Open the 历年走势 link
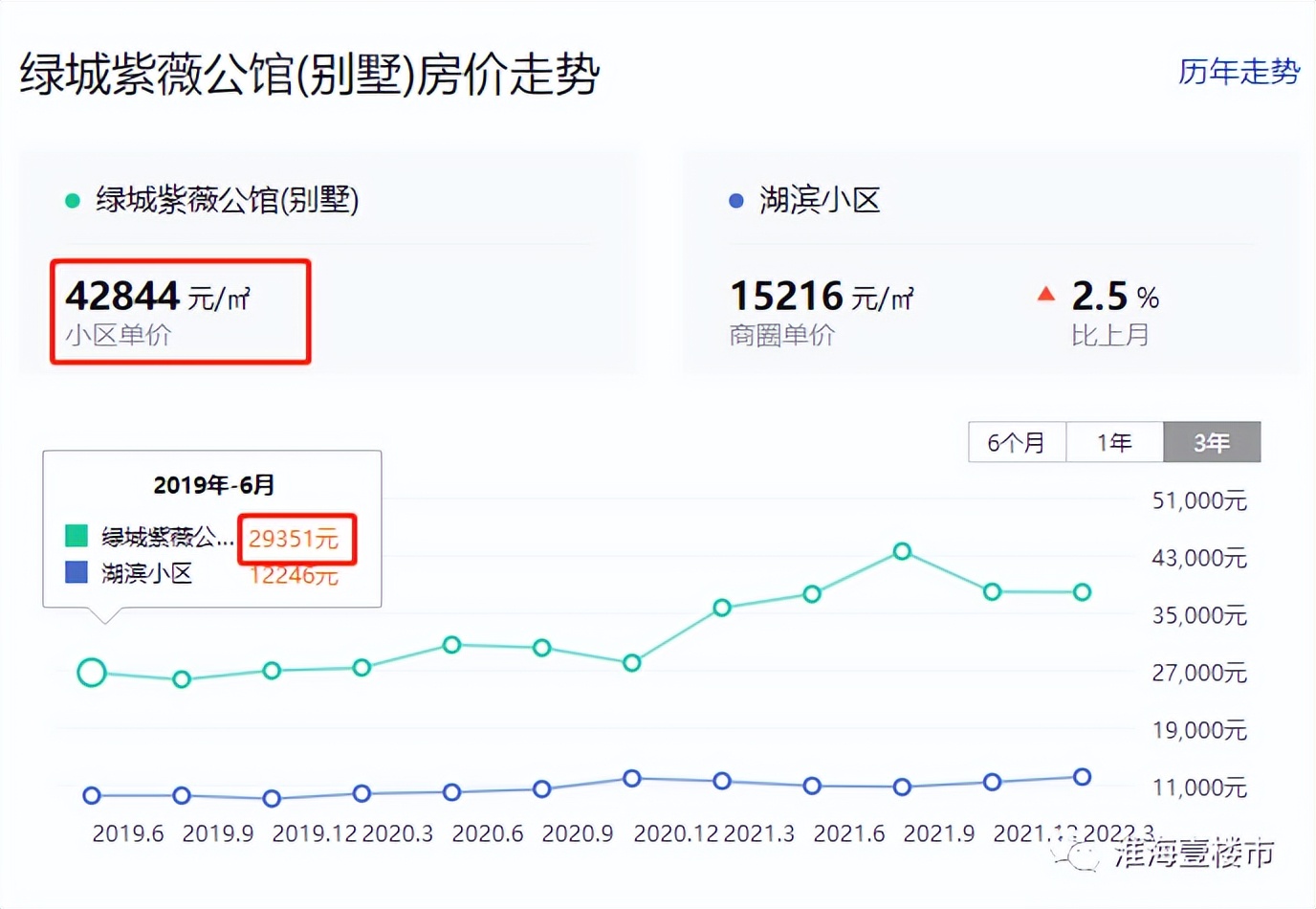Screen dimensions: 1316x909 point(1239,72)
